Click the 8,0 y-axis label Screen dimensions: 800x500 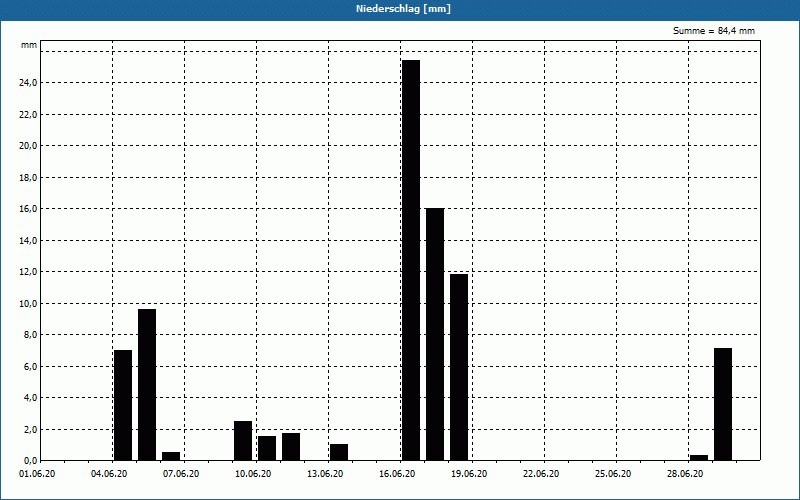click(x=30, y=335)
